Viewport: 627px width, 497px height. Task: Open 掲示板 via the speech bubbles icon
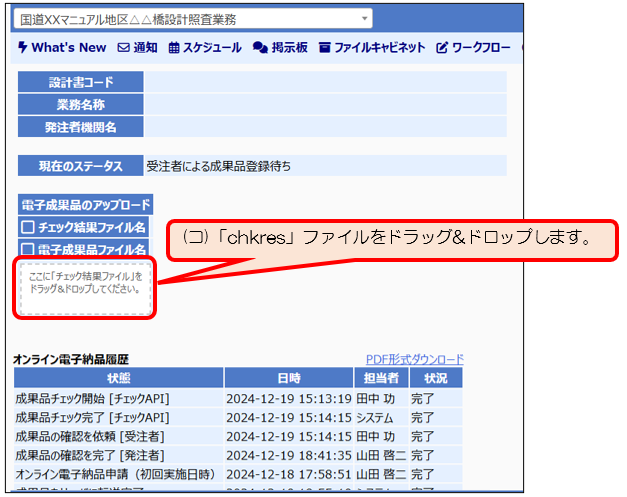click(260, 47)
